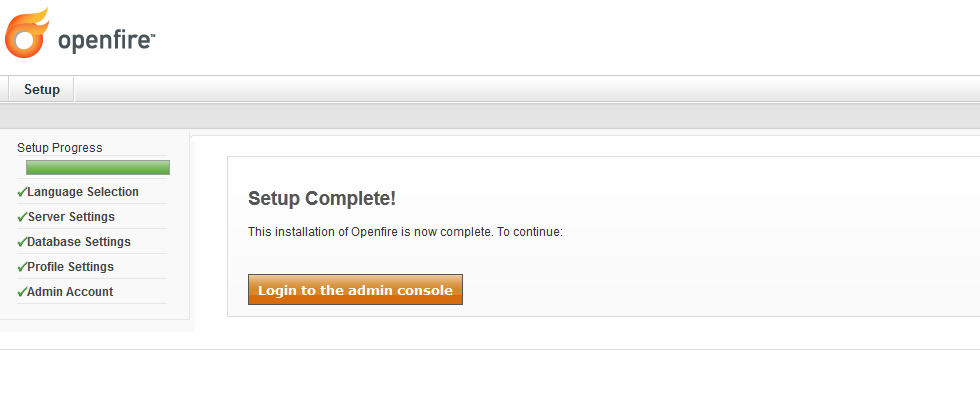Select the Admin Account step
980x401 pixels.
tap(70, 292)
